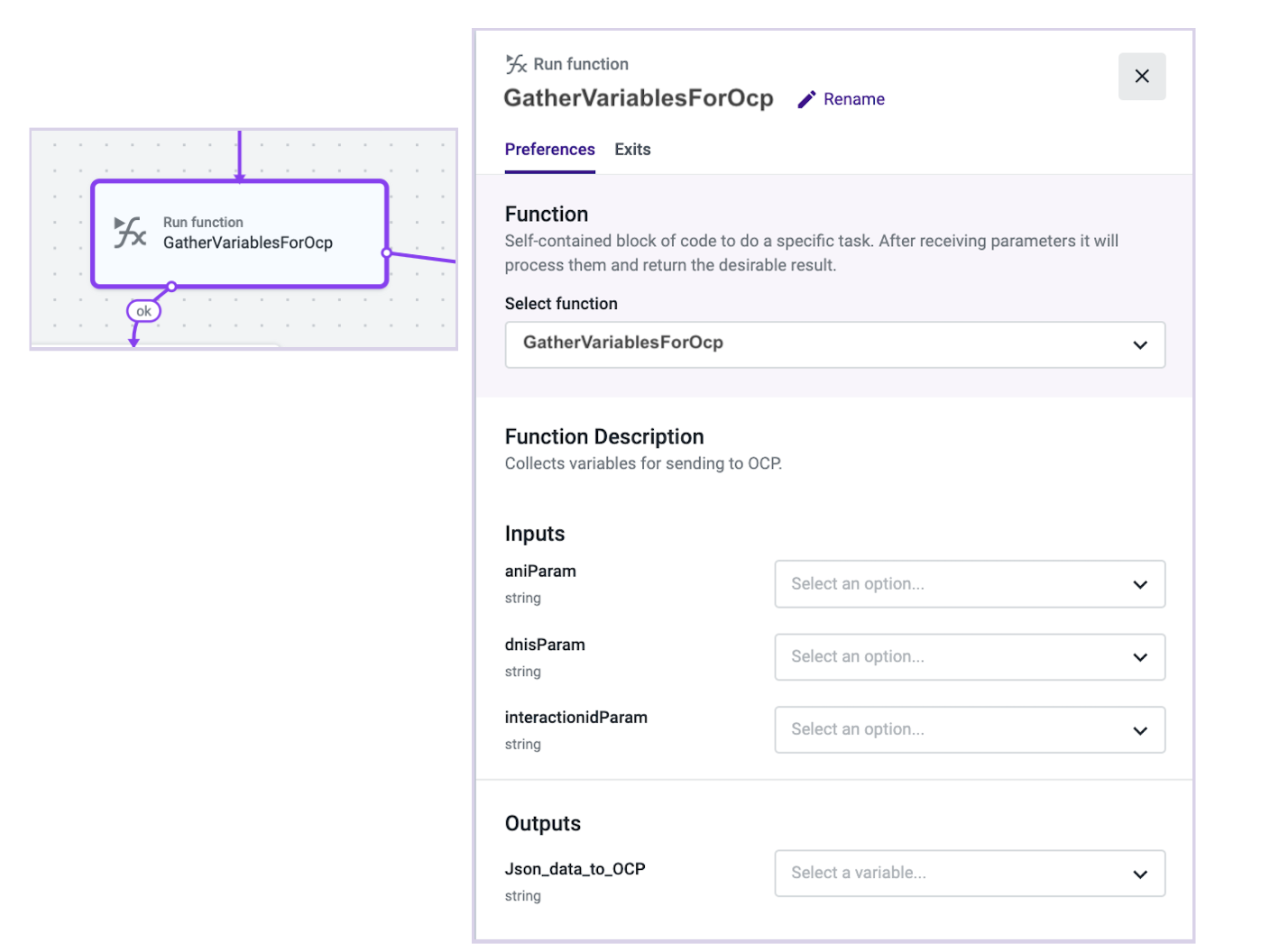Close the Run function properties panel
The height and width of the screenshot is (952, 1270).
point(1141,77)
